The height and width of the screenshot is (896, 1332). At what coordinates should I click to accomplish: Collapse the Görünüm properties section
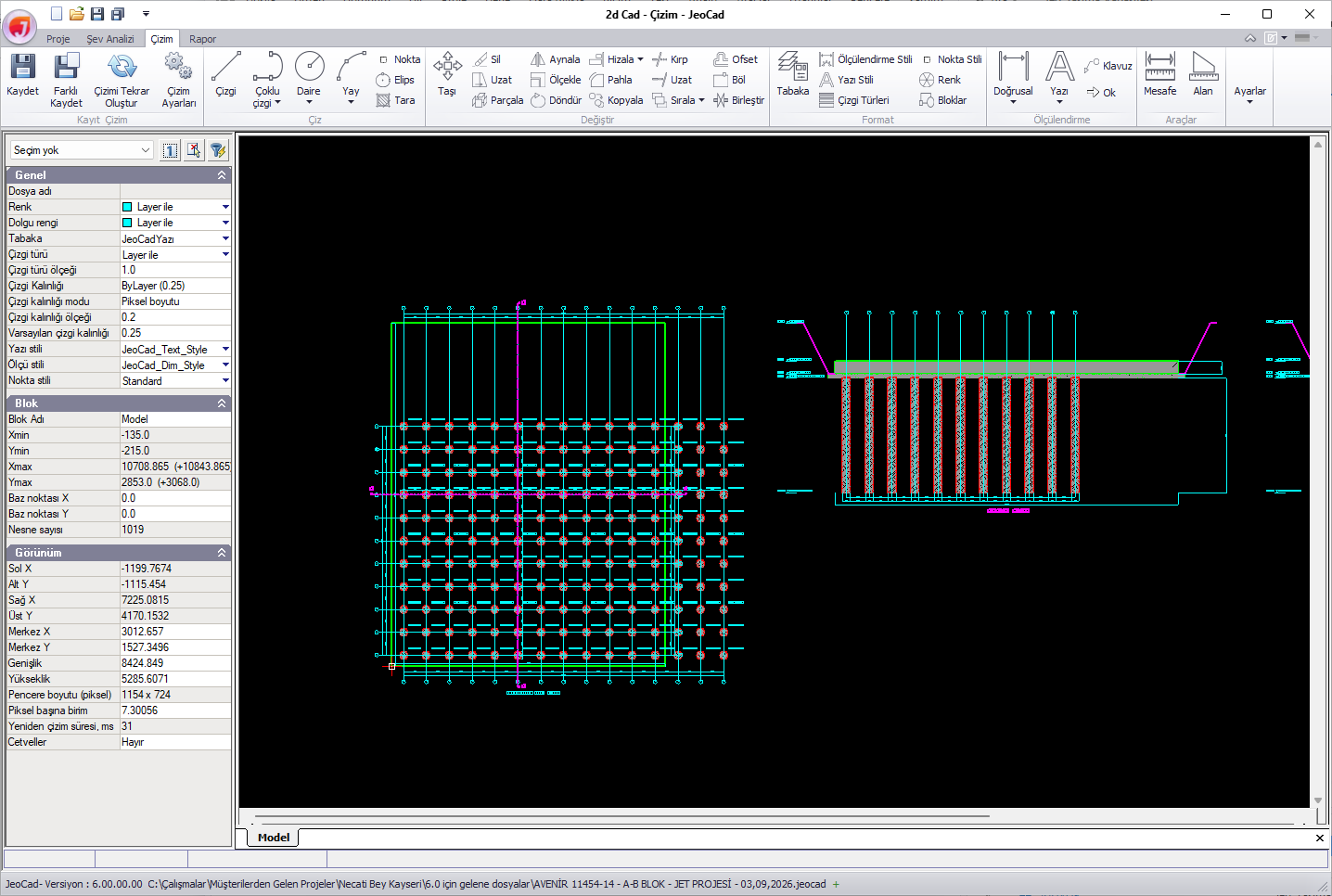pos(222,553)
